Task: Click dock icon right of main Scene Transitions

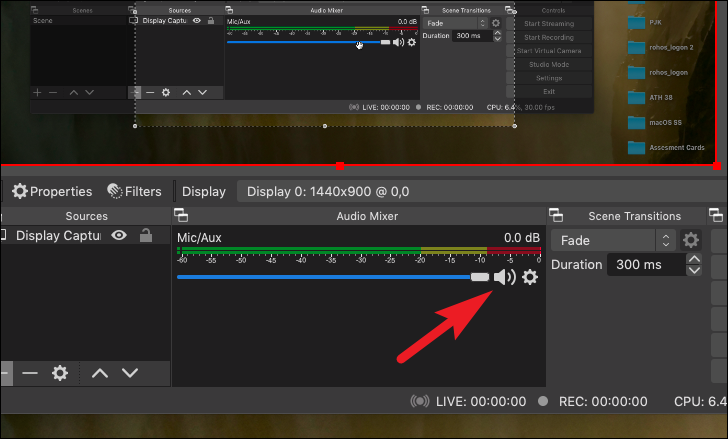Action: coord(715,215)
